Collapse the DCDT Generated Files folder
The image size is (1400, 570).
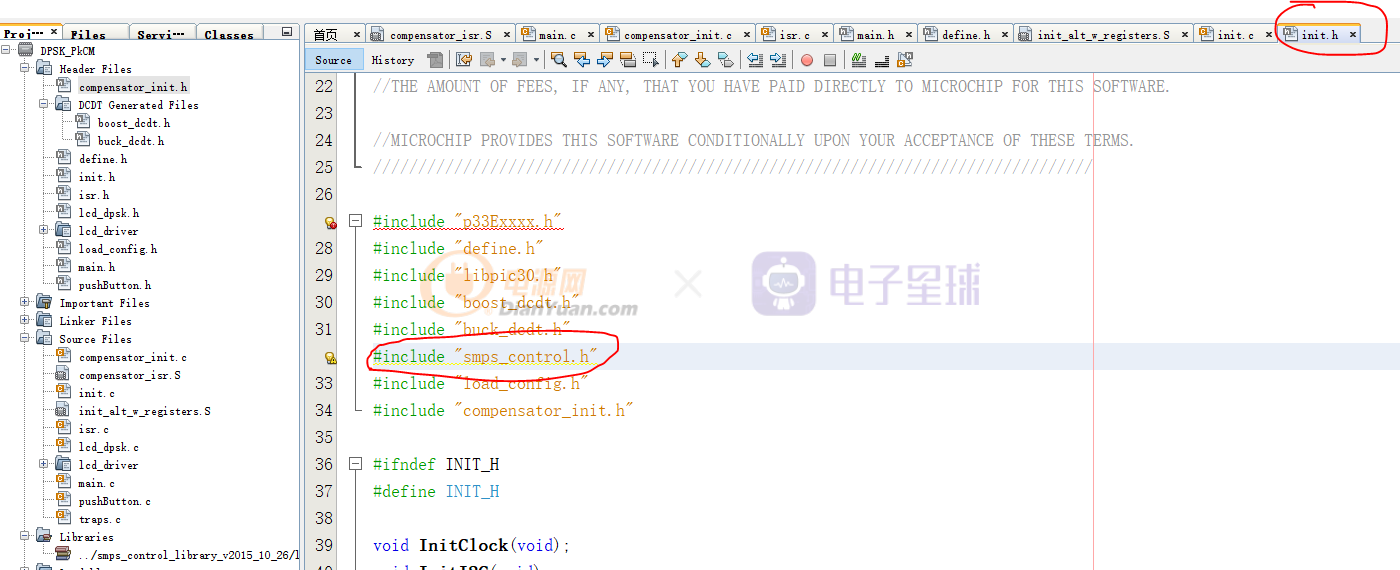tap(44, 105)
